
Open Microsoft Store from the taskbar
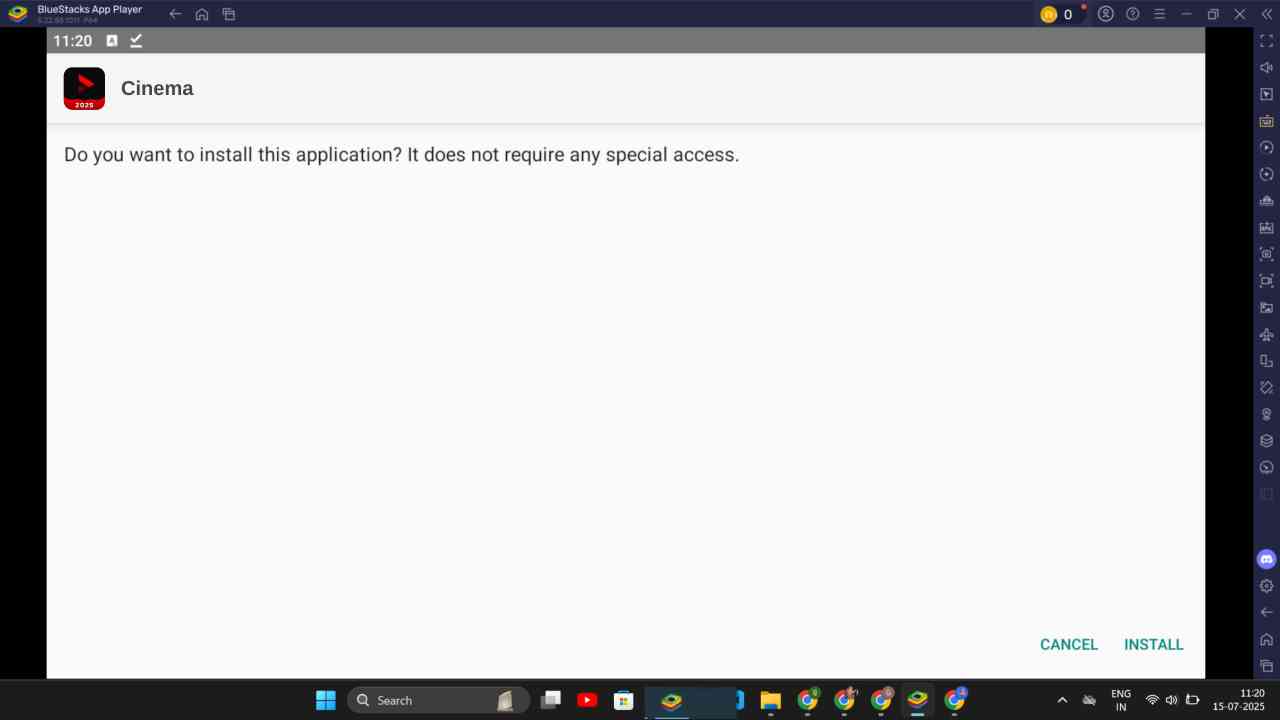click(x=623, y=700)
